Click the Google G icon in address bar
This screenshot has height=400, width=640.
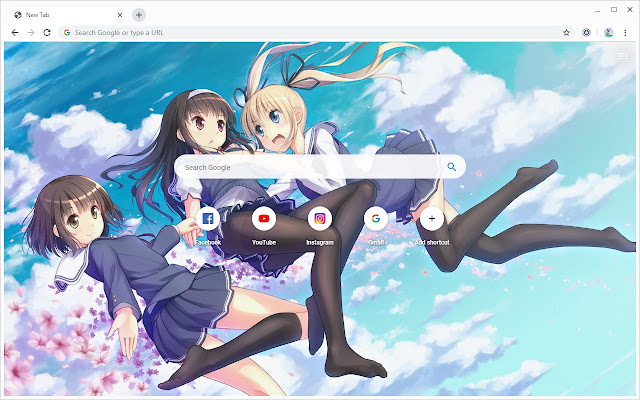[x=67, y=33]
